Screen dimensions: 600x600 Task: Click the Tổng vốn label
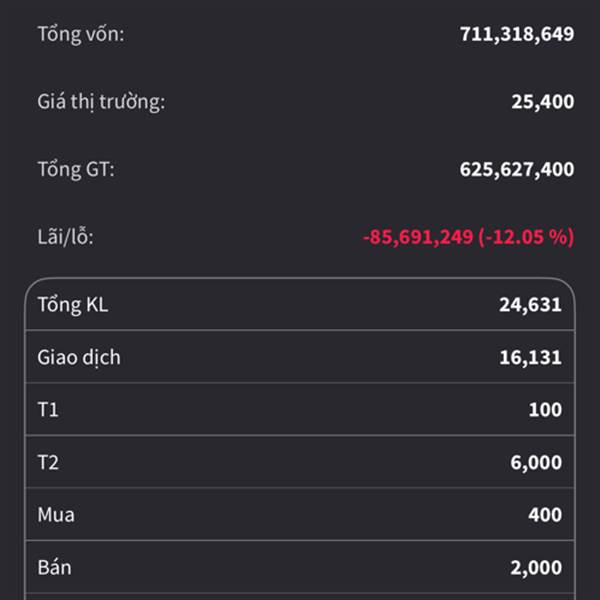point(81,34)
